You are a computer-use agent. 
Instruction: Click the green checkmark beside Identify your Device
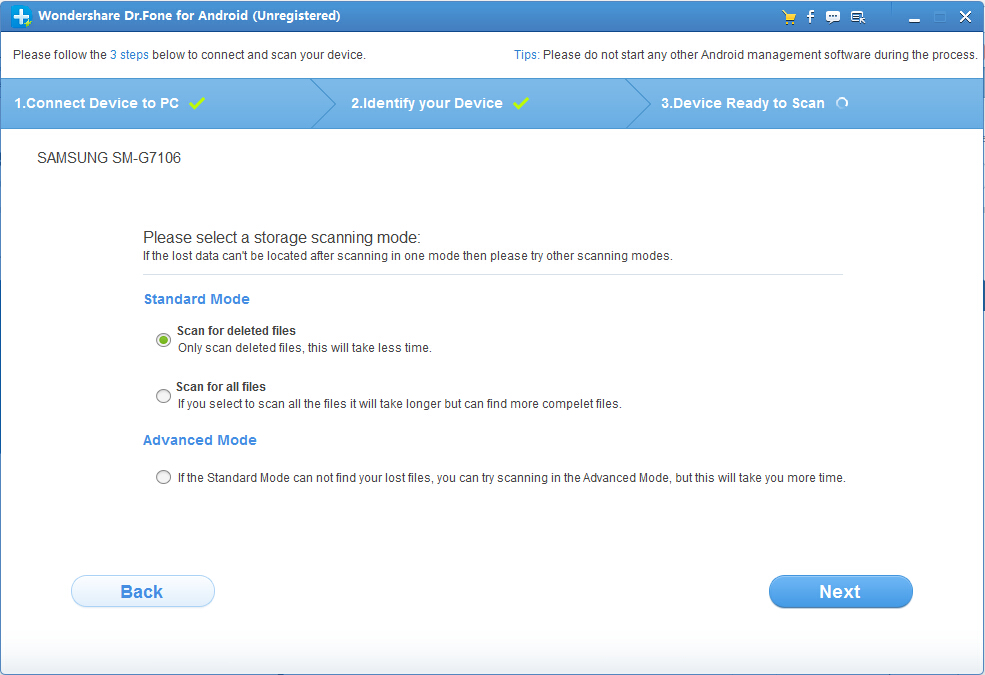[x=521, y=103]
